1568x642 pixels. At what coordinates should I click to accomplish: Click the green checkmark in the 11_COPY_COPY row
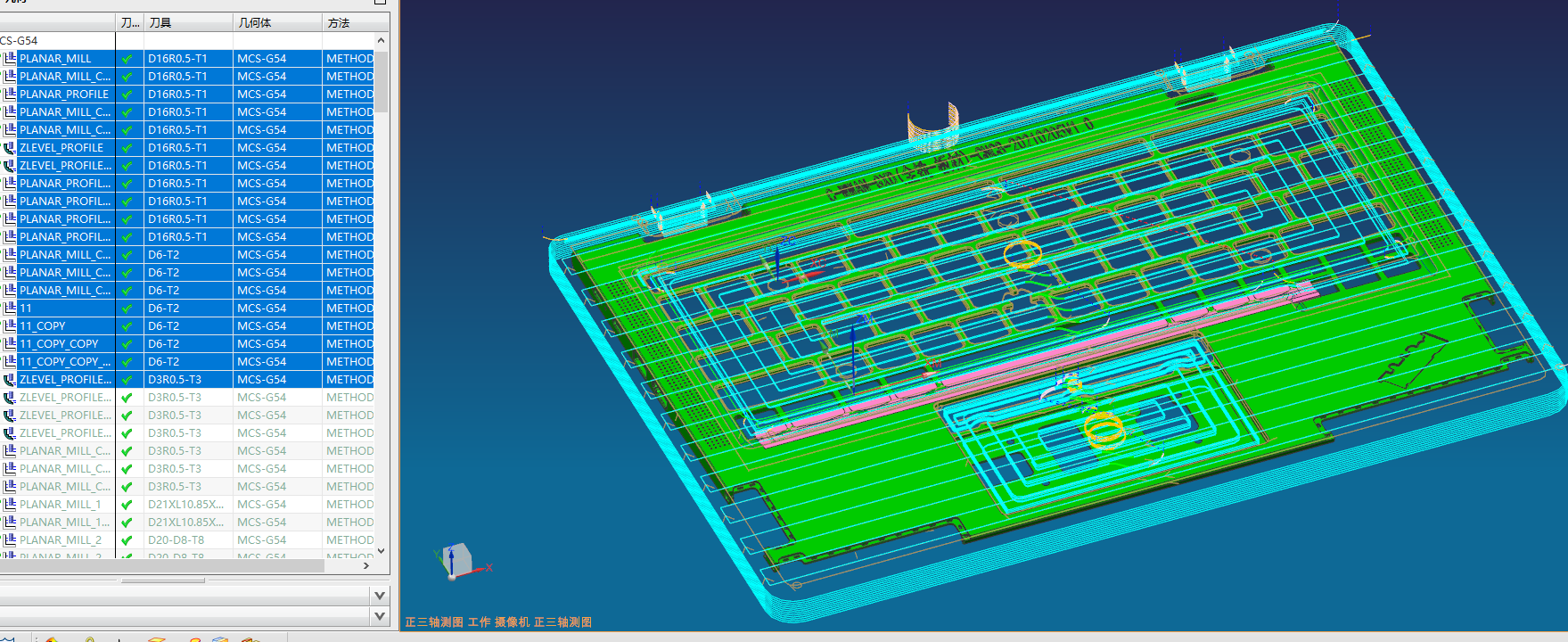click(x=127, y=344)
